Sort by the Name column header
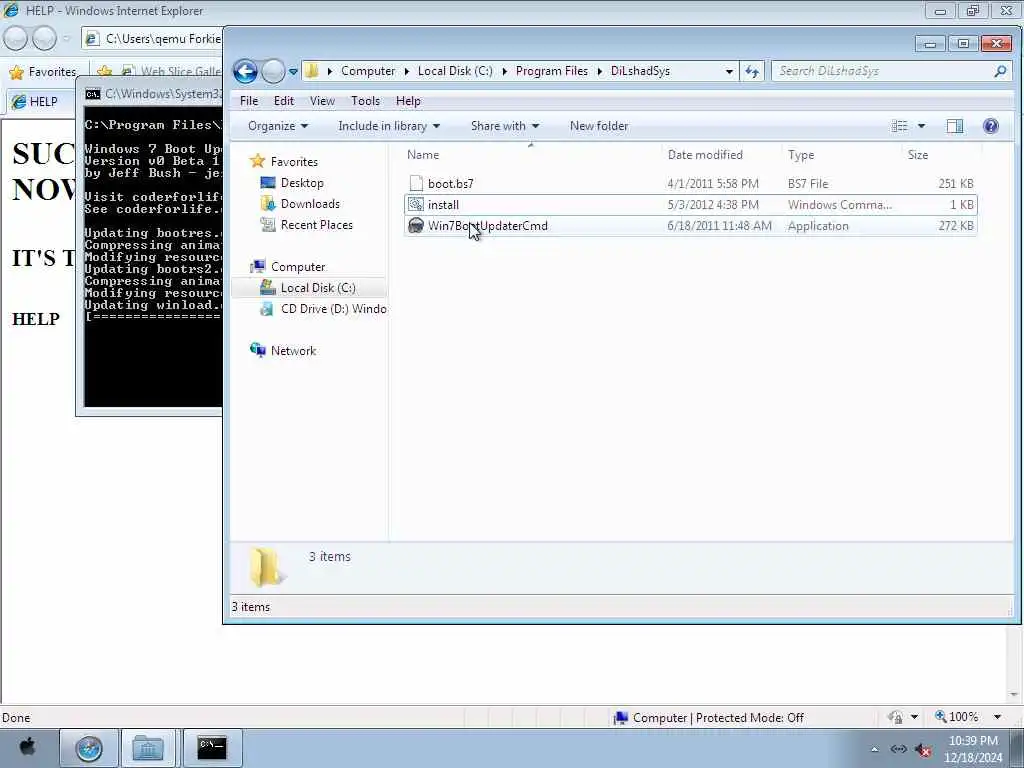 tap(423, 155)
